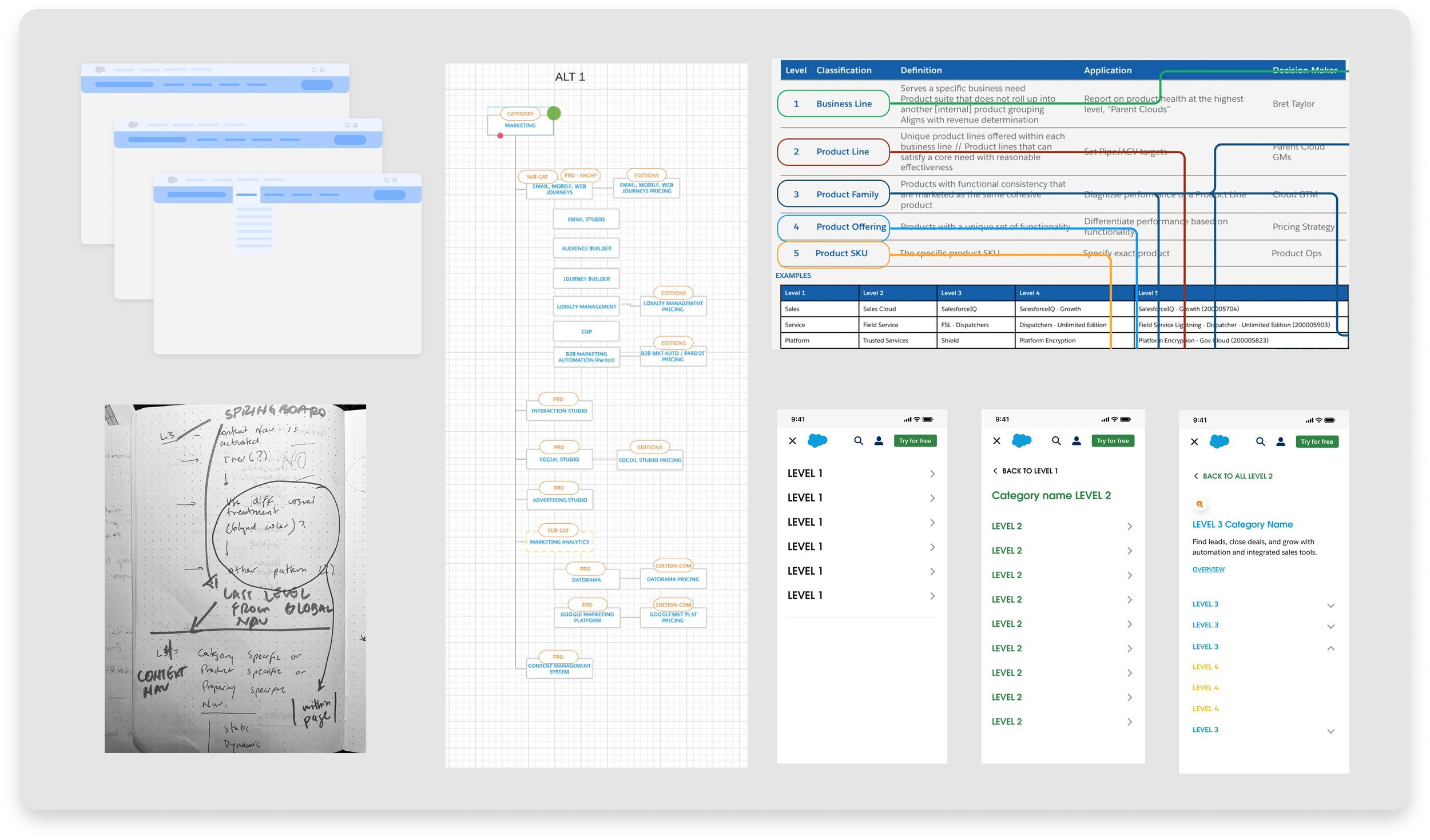Go back via BACK TO LEVEL 1 link
Viewport: 1430px width, 840px height.
coord(1025,471)
